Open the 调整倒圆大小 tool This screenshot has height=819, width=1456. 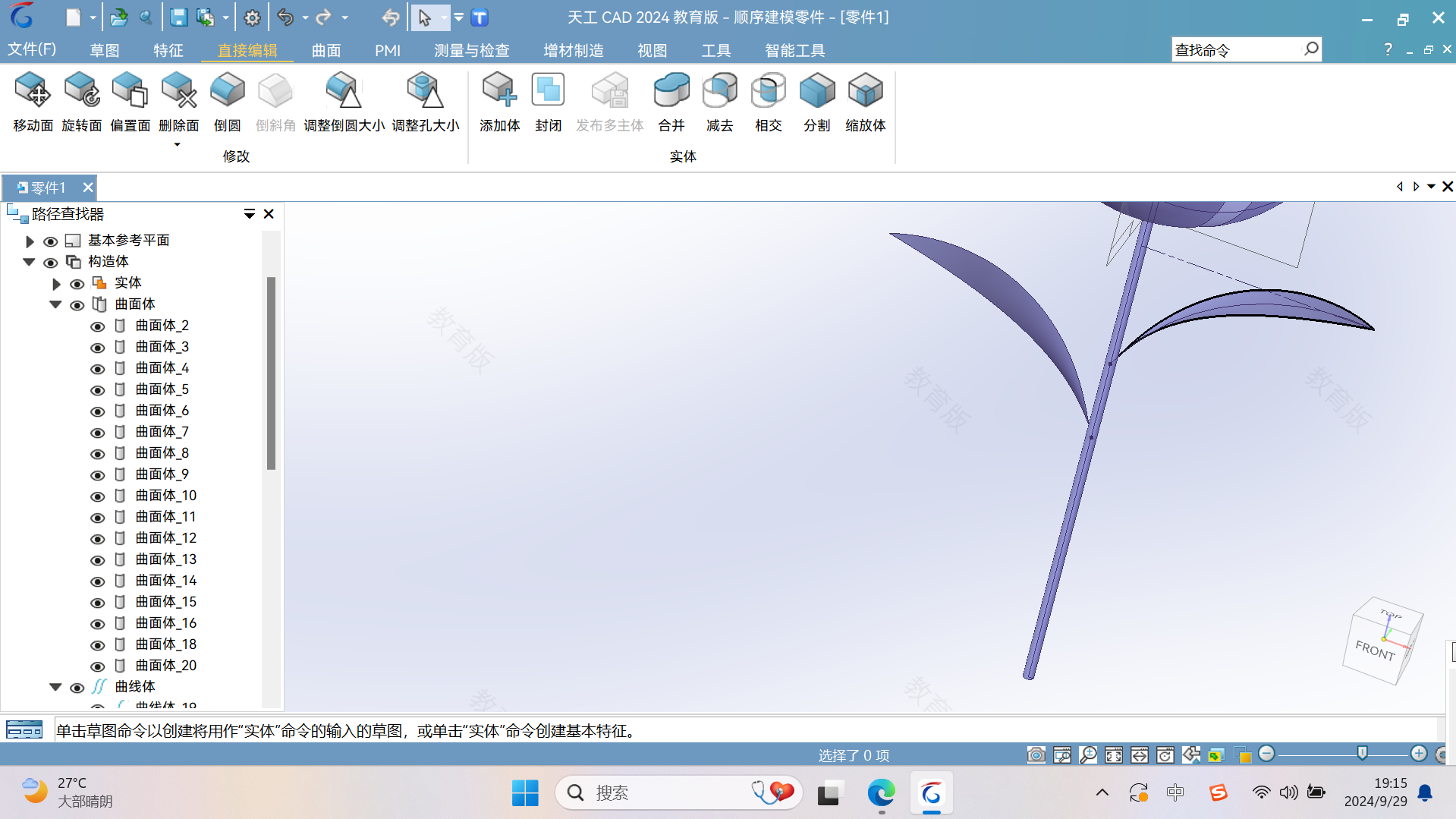[x=344, y=102]
